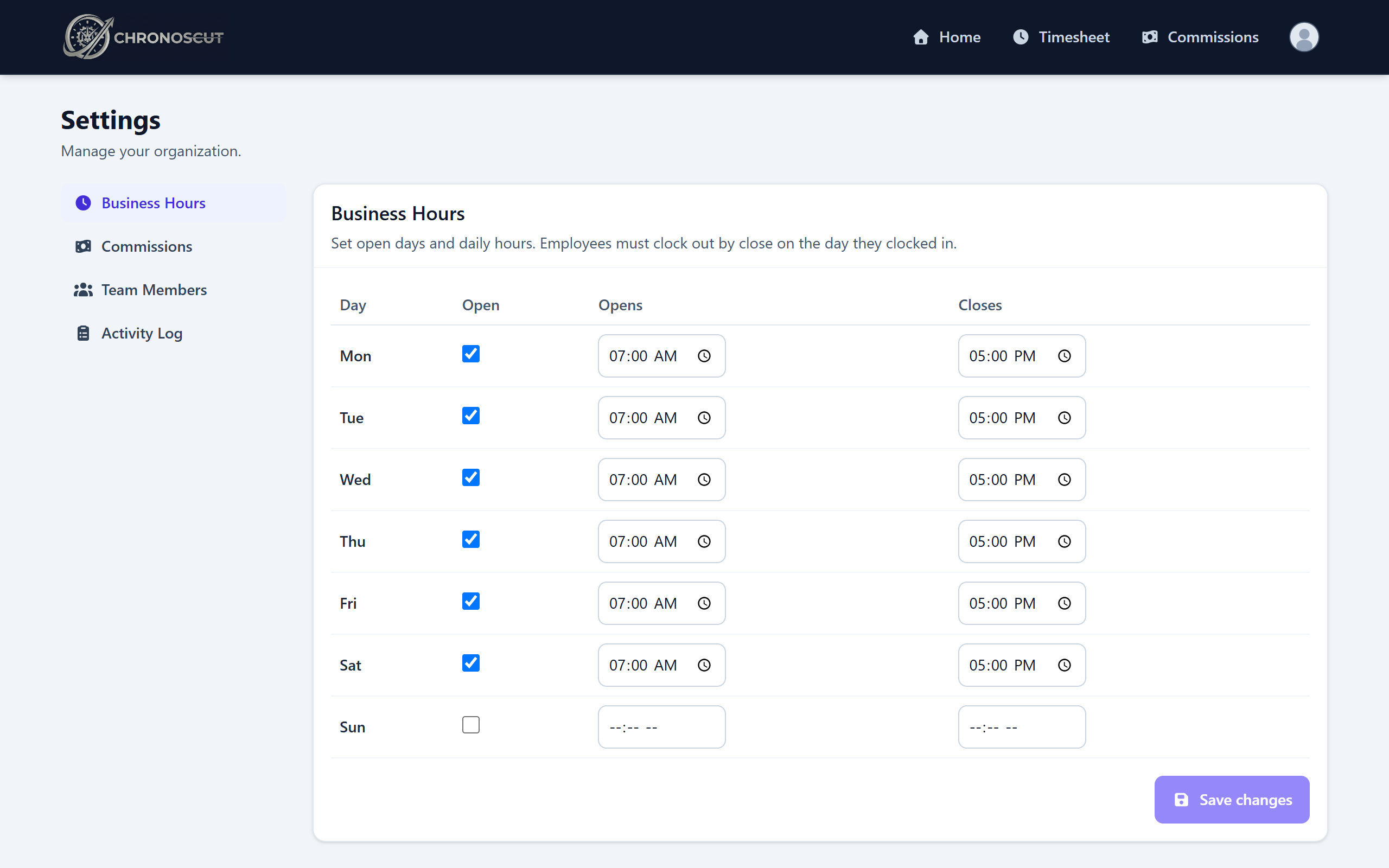1389x868 pixels.
Task: Click the empty Sun closes time field
Action: click(x=1022, y=727)
